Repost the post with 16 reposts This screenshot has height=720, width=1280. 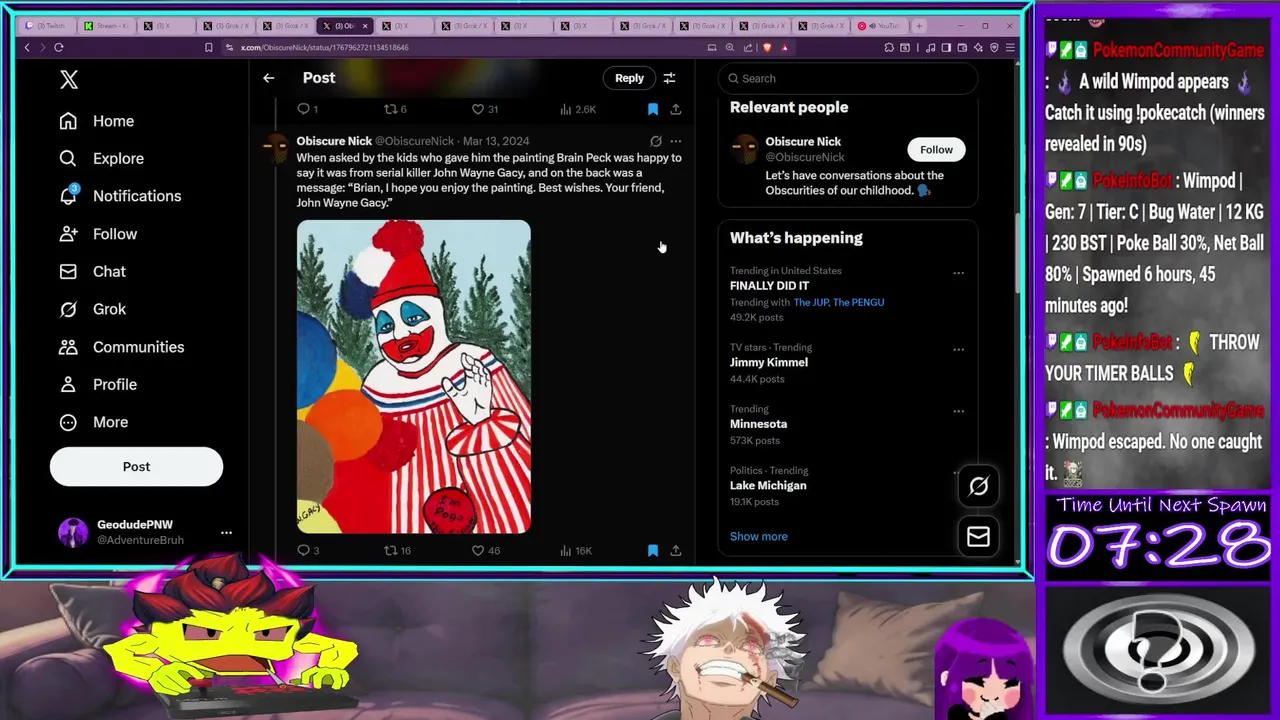(x=398, y=550)
